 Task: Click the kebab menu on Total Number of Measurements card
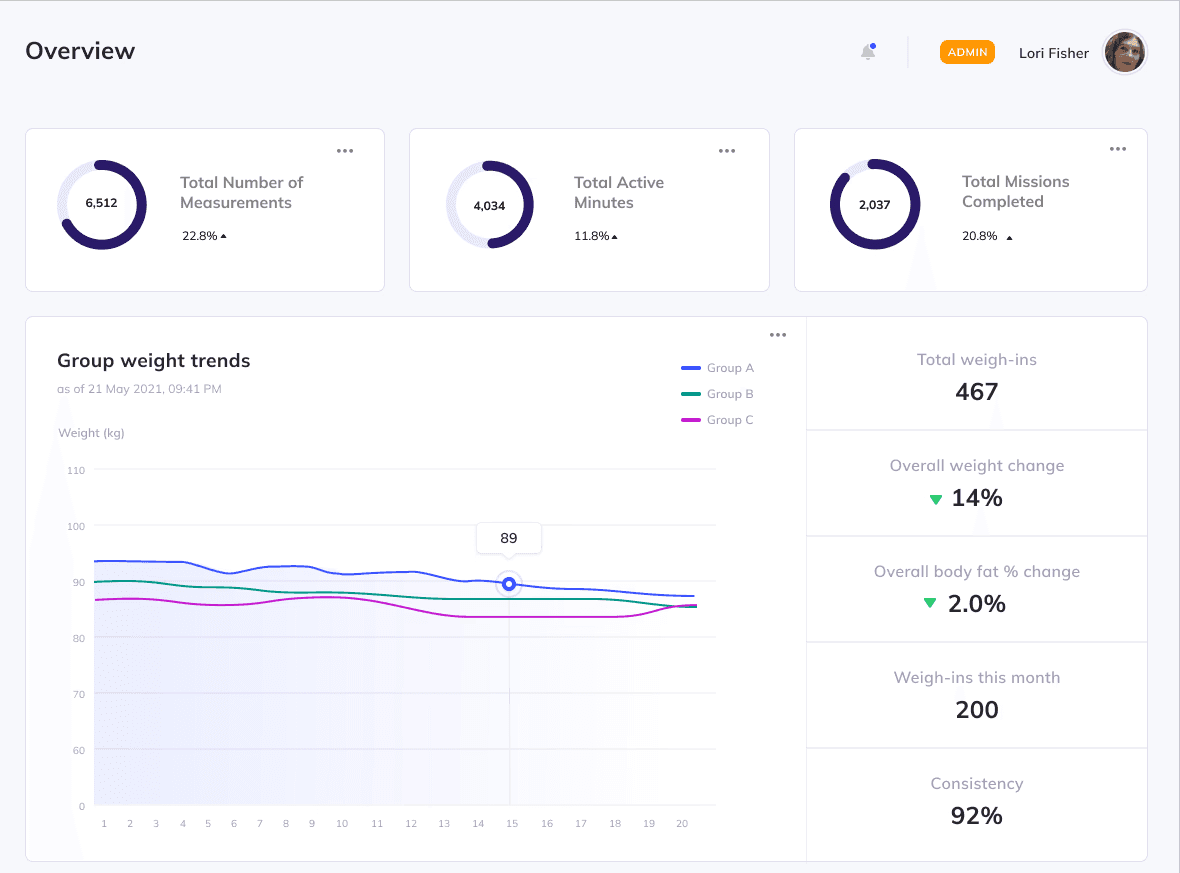tap(345, 150)
